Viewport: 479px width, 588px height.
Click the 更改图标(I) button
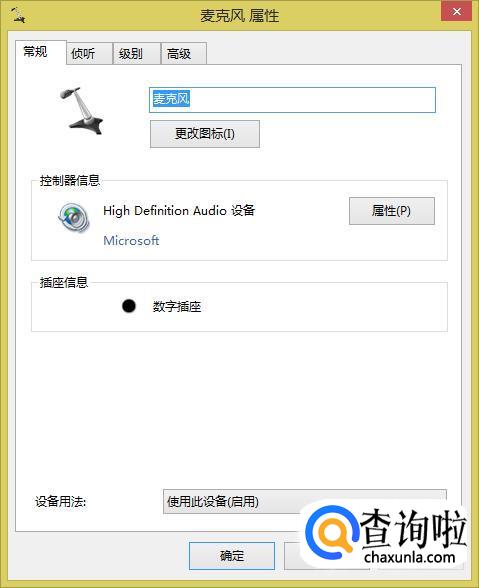click(205, 134)
